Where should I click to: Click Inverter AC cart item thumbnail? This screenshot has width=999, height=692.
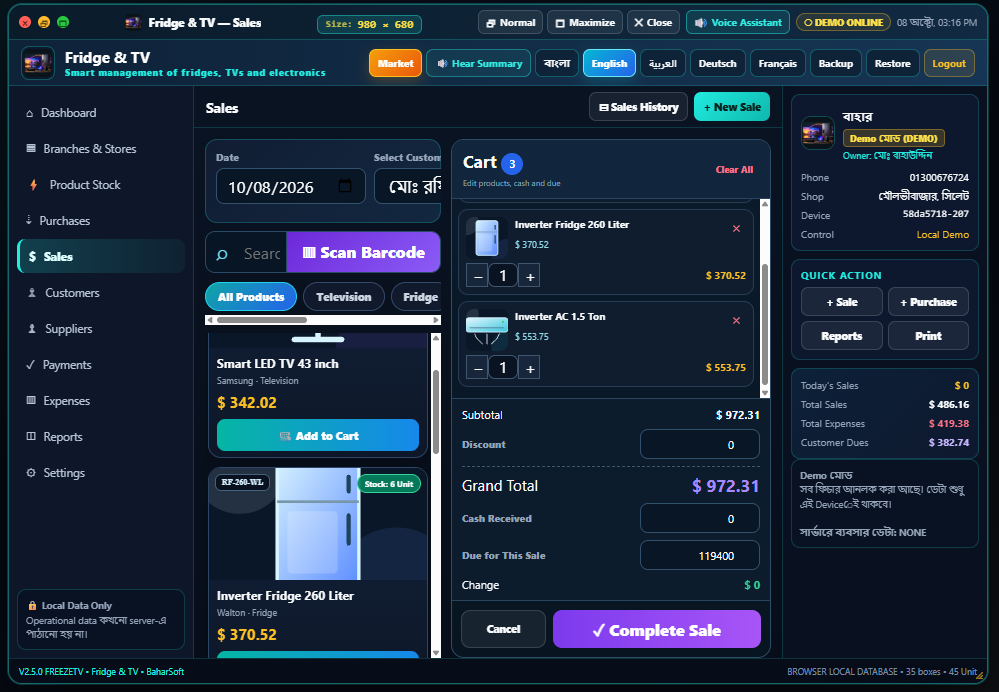(487, 329)
